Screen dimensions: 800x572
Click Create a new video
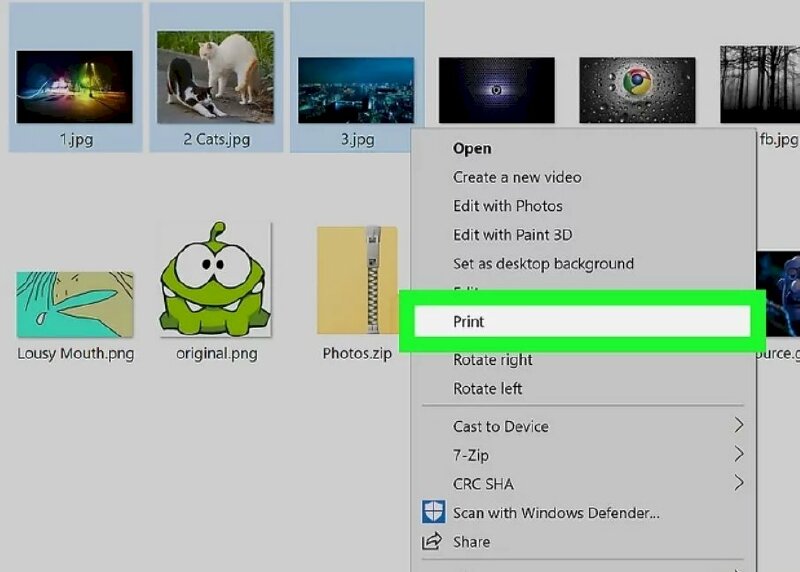coord(517,177)
